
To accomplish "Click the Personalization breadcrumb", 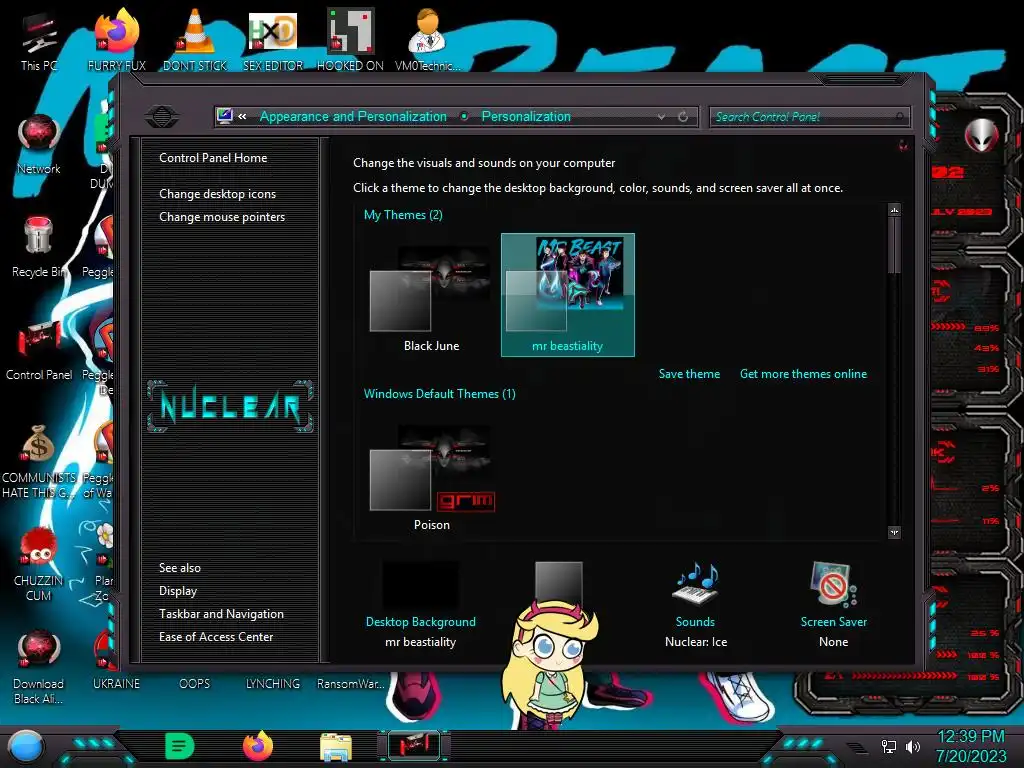I will coord(526,116).
